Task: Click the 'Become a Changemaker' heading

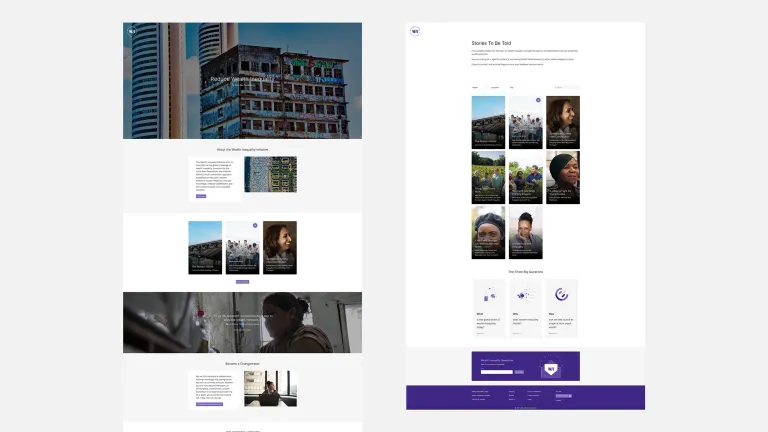Action: click(x=242, y=364)
